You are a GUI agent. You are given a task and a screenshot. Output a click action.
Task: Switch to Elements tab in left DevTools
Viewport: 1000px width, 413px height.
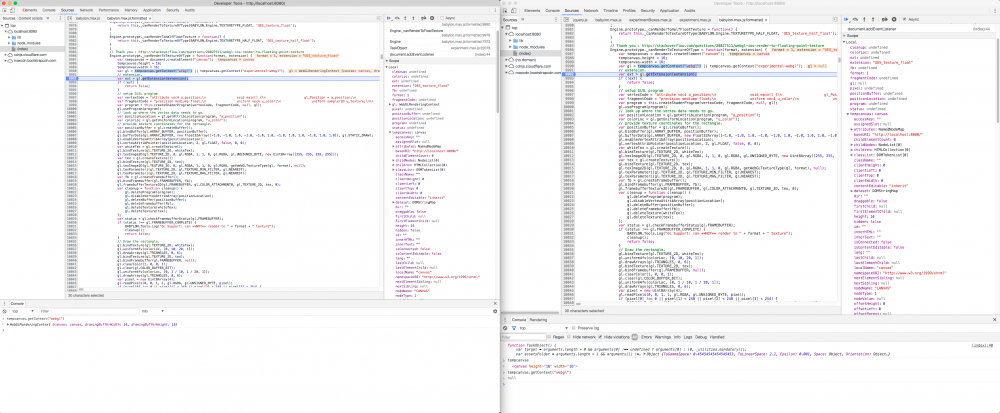click(x=30, y=10)
